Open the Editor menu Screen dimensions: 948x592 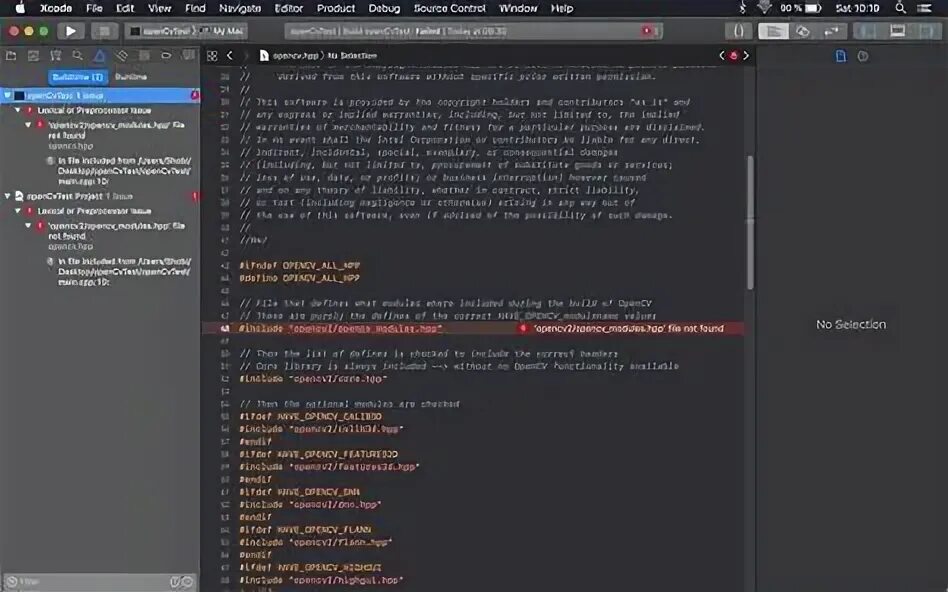pyautogui.click(x=288, y=8)
